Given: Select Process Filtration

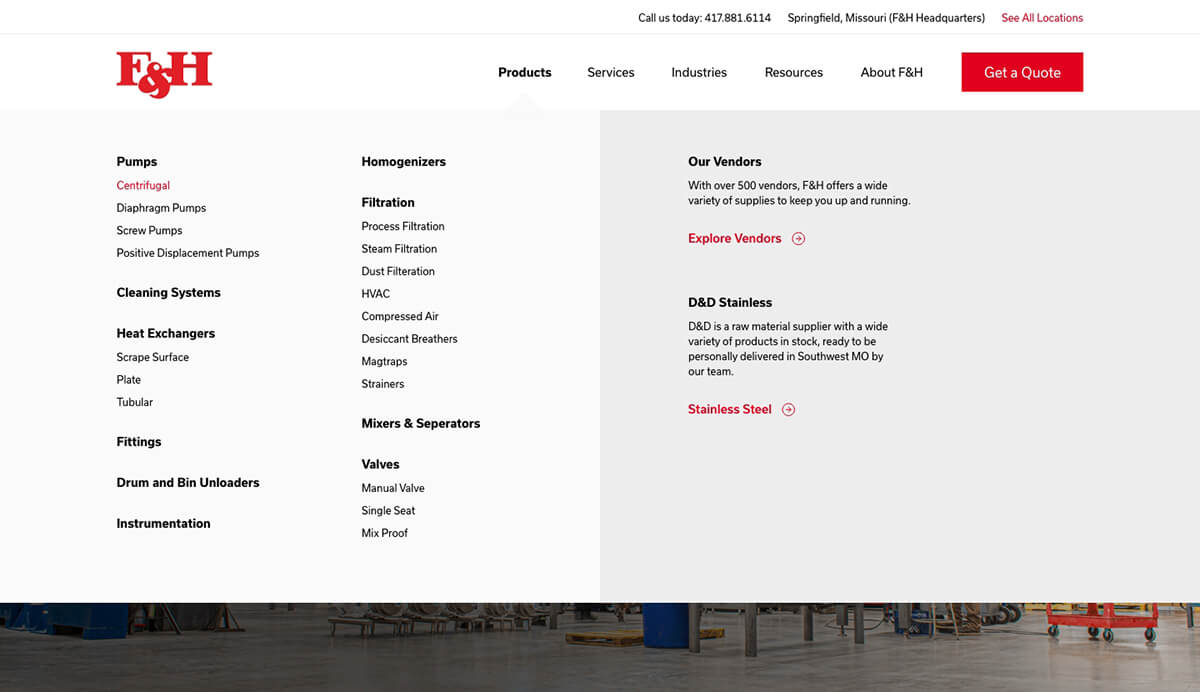Looking at the screenshot, I should [403, 227].
